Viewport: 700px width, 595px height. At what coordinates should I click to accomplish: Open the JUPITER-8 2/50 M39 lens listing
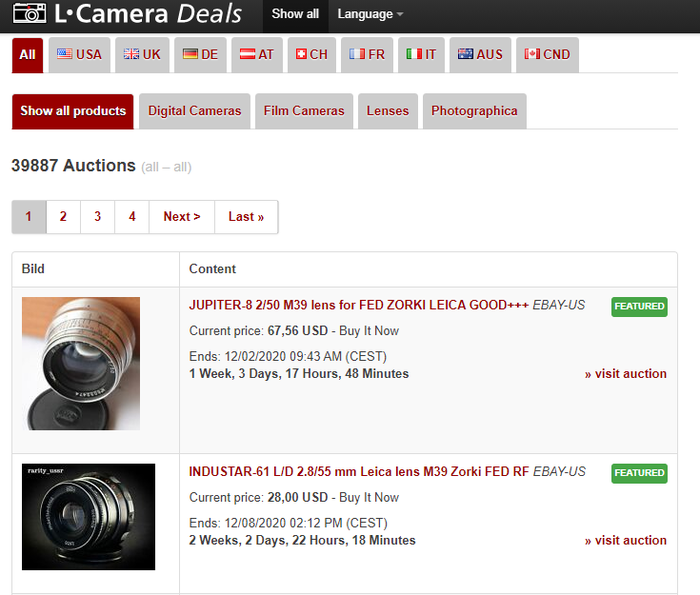click(358, 305)
